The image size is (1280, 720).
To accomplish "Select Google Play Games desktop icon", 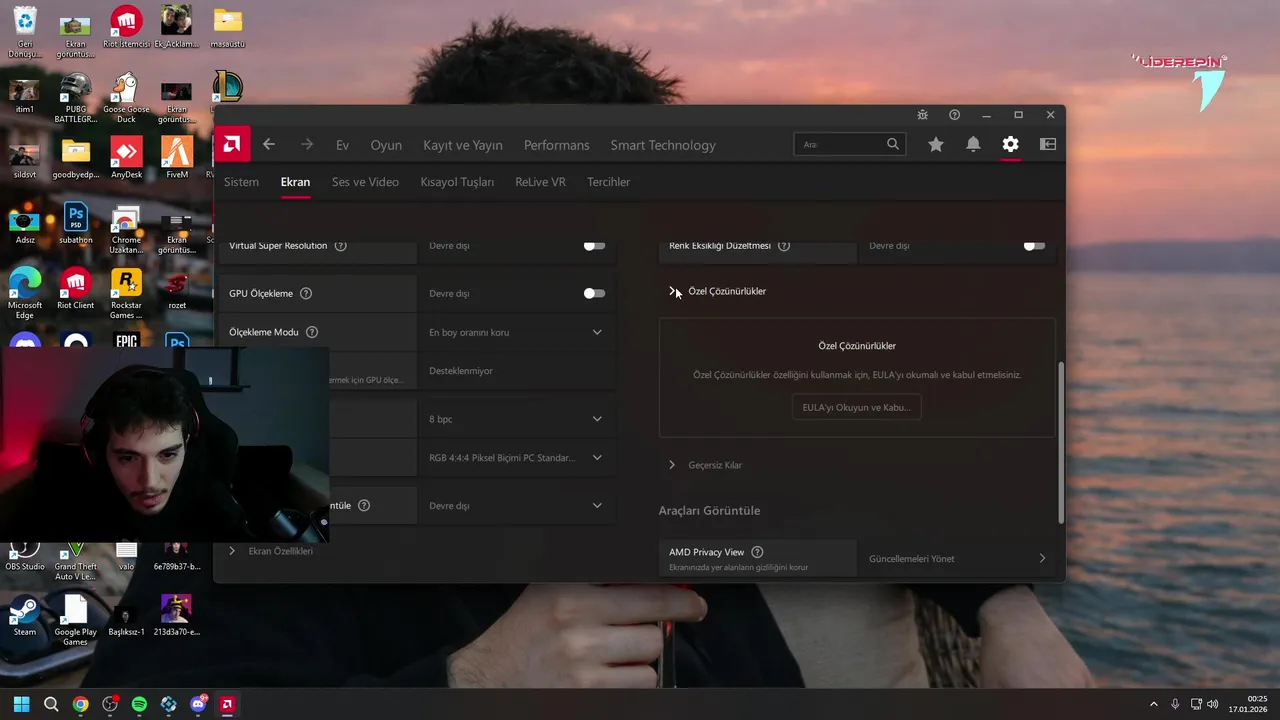I will [75, 620].
